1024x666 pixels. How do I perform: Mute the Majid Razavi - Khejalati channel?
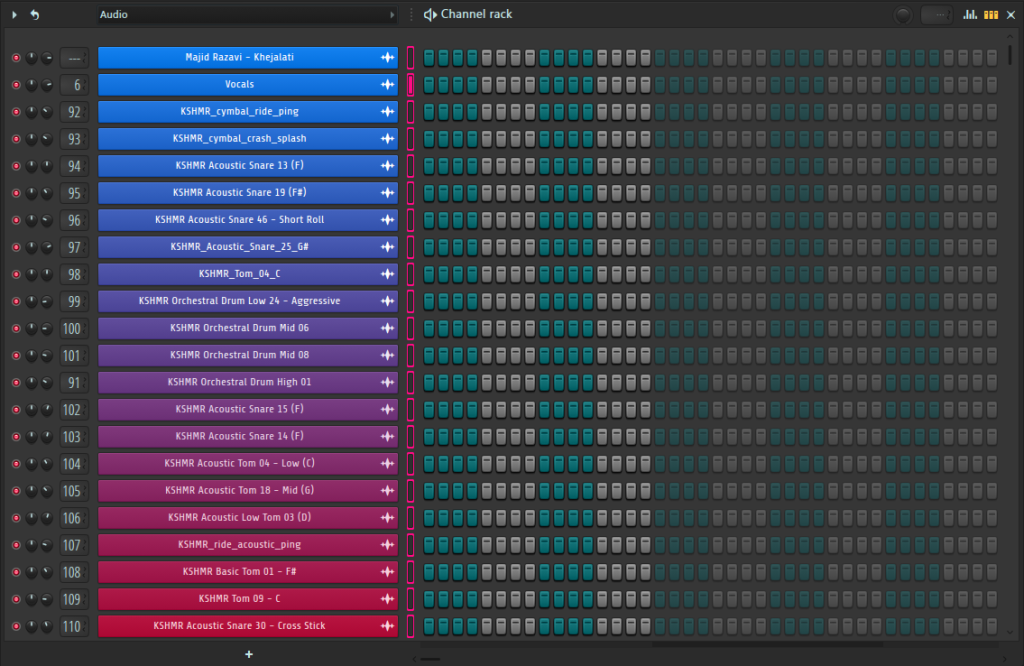[16, 58]
